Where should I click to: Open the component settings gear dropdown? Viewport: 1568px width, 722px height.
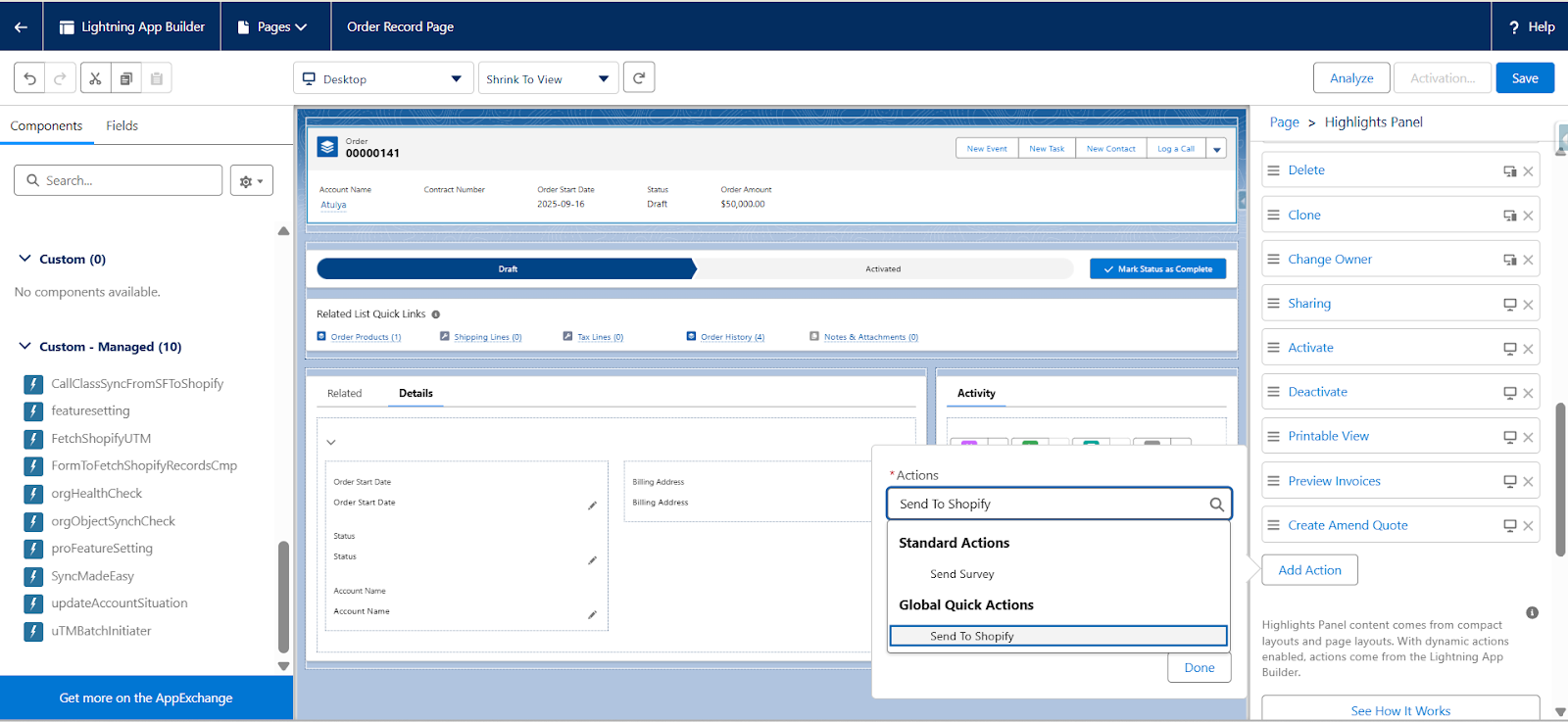pos(251,181)
